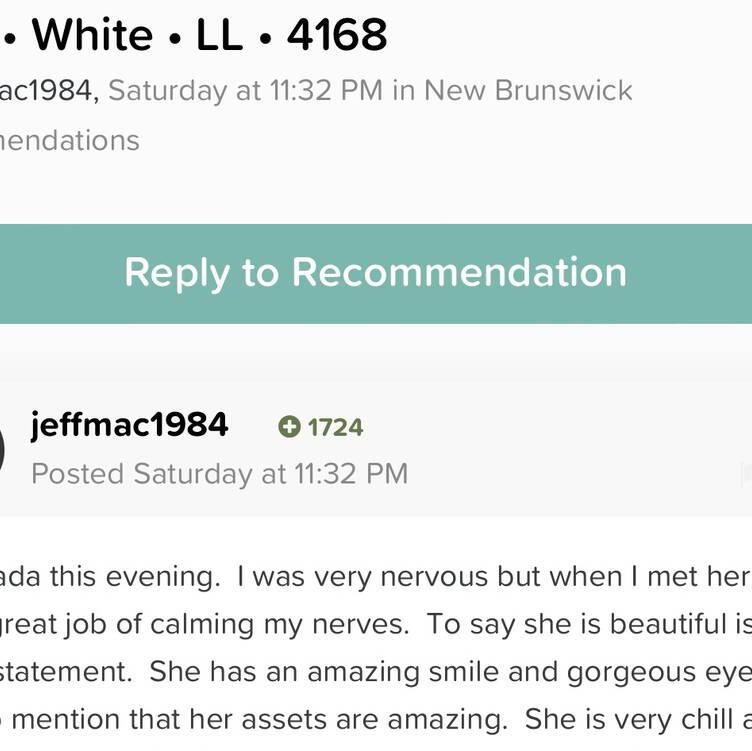Click the topic byline Saturday at 11:32 PM timestamp
The width and height of the screenshot is (752, 751).
coord(246,90)
